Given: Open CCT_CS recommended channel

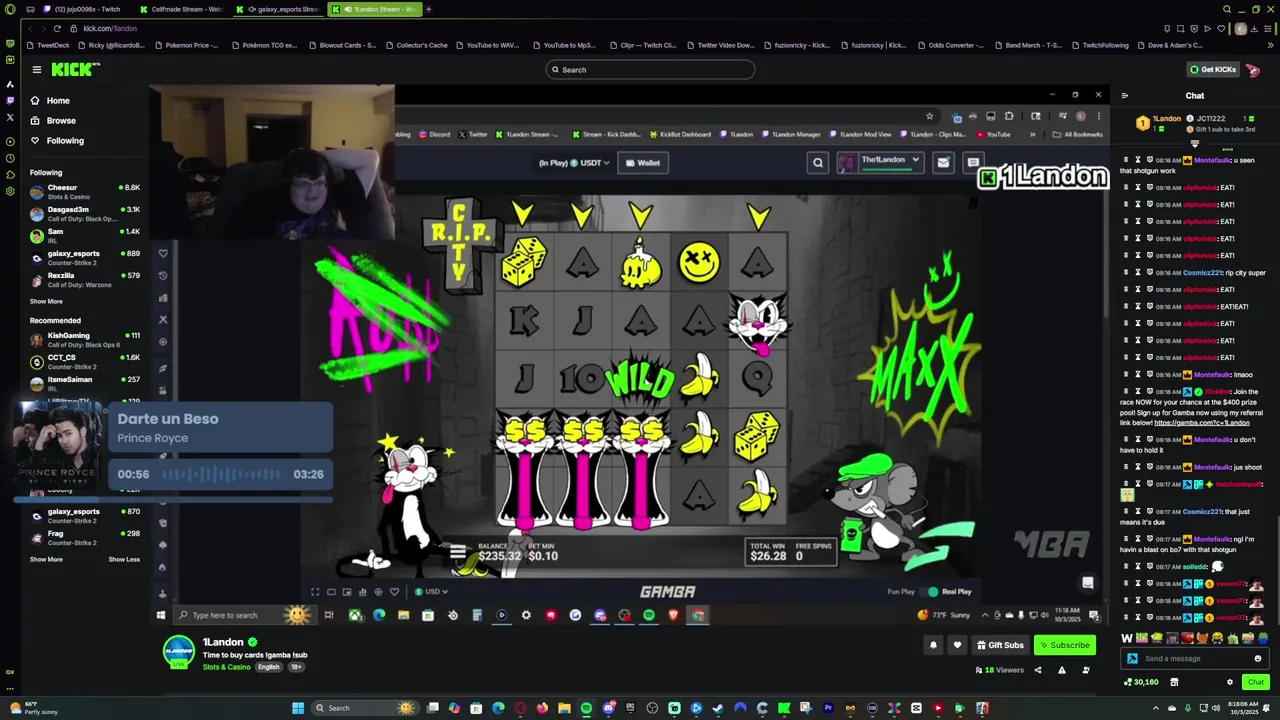Looking at the screenshot, I should coord(85,361).
